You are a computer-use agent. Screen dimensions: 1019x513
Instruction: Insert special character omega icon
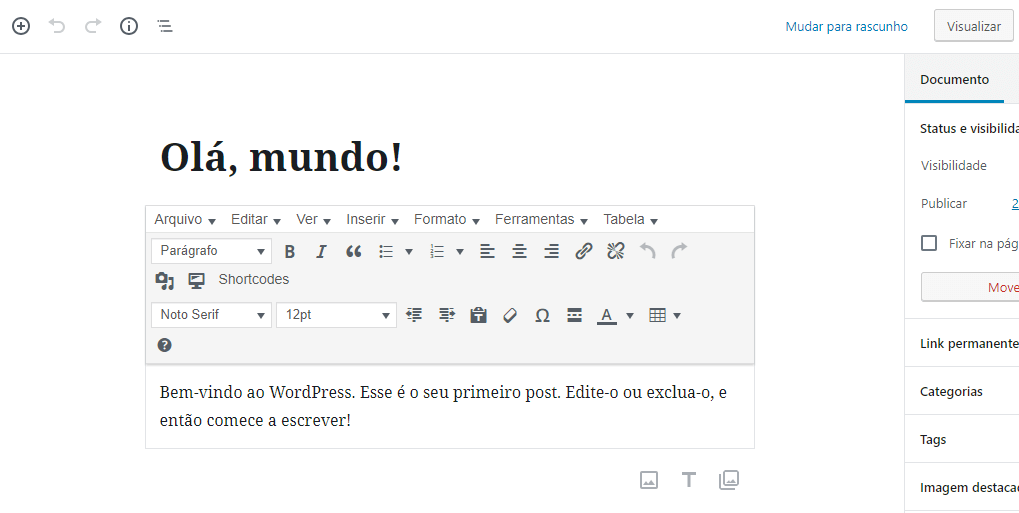click(542, 315)
